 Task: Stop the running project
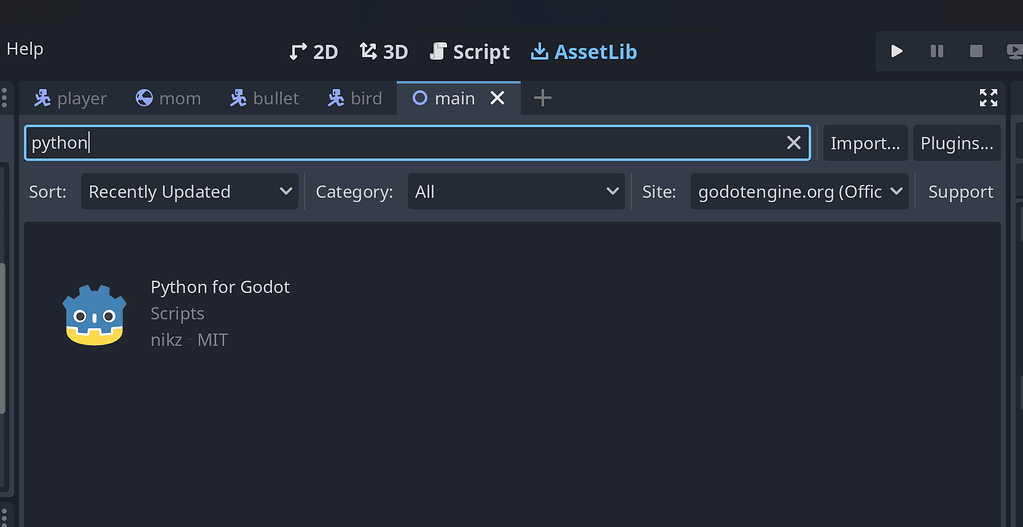click(976, 51)
